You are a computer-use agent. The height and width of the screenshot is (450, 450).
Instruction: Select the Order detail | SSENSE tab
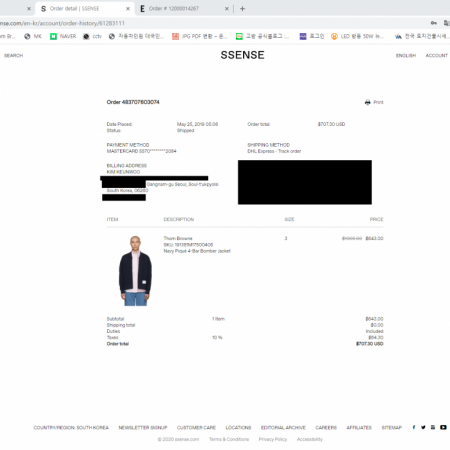75,9
